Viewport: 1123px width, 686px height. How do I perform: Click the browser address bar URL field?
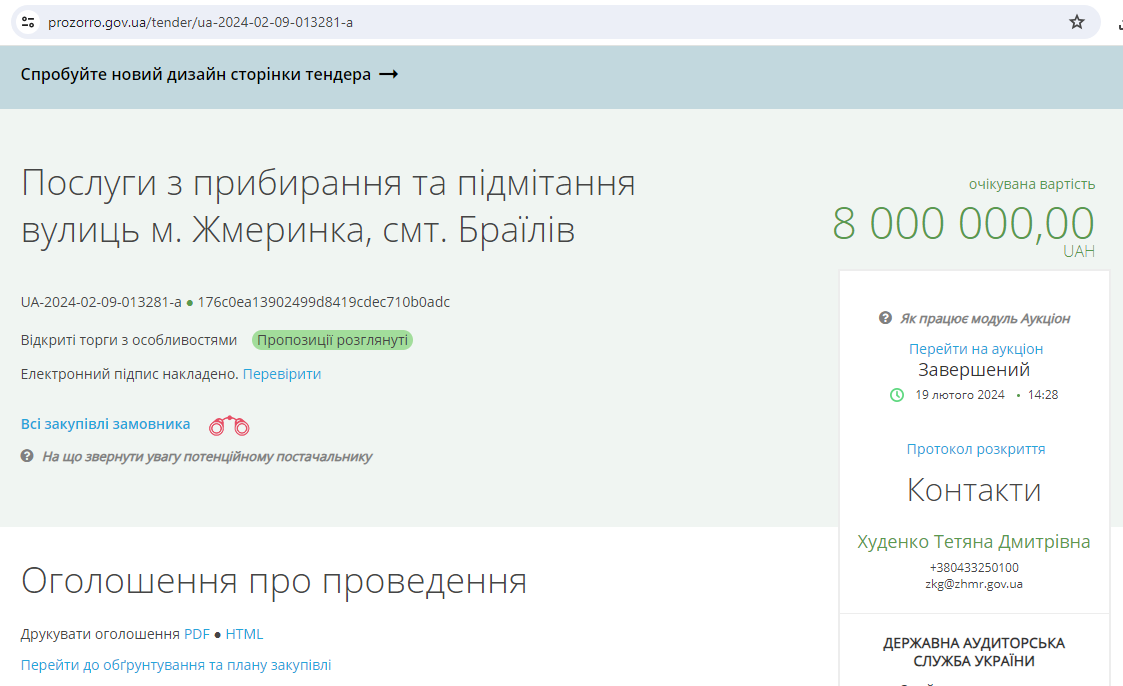(x=200, y=20)
